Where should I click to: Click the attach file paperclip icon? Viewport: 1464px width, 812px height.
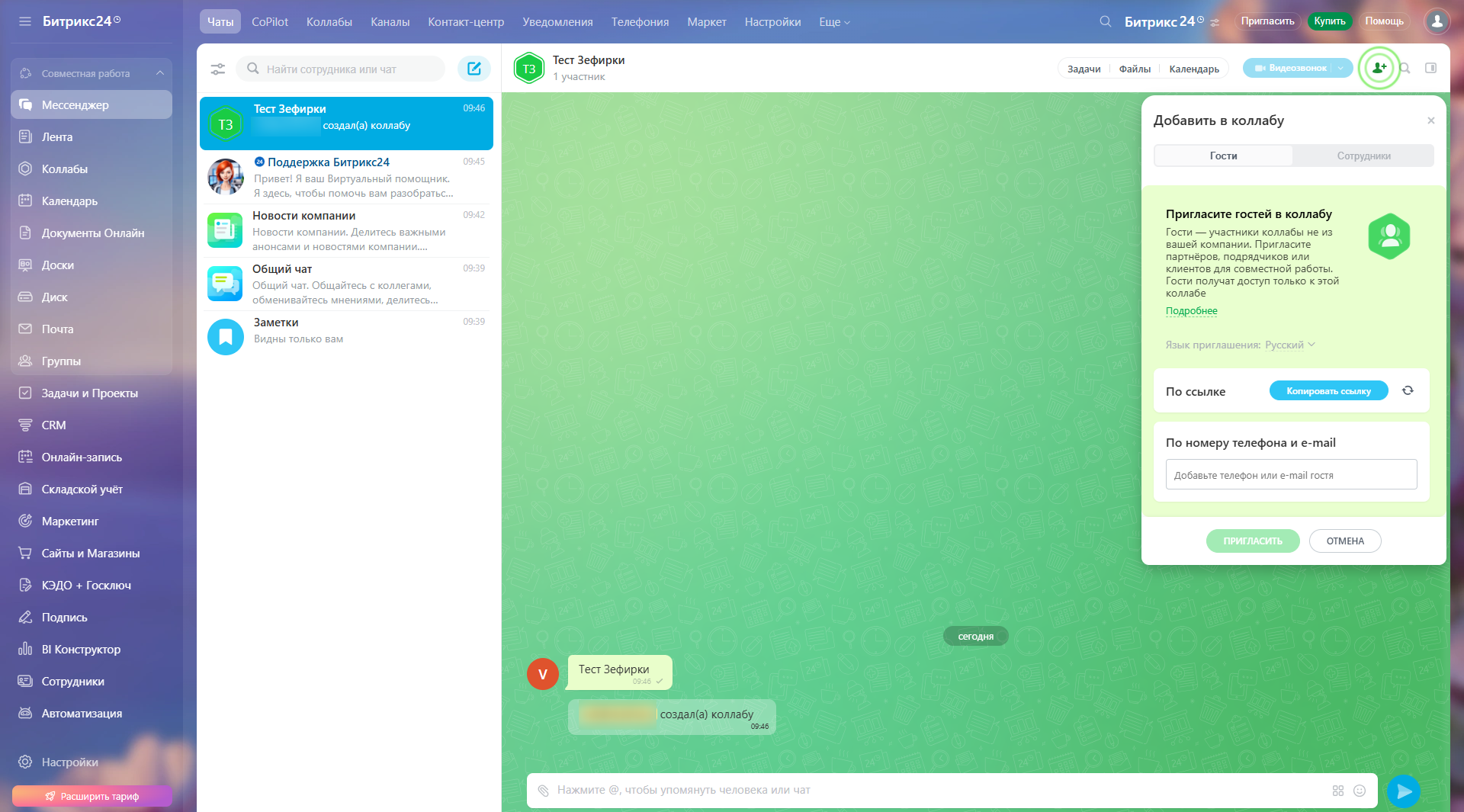[x=543, y=791]
